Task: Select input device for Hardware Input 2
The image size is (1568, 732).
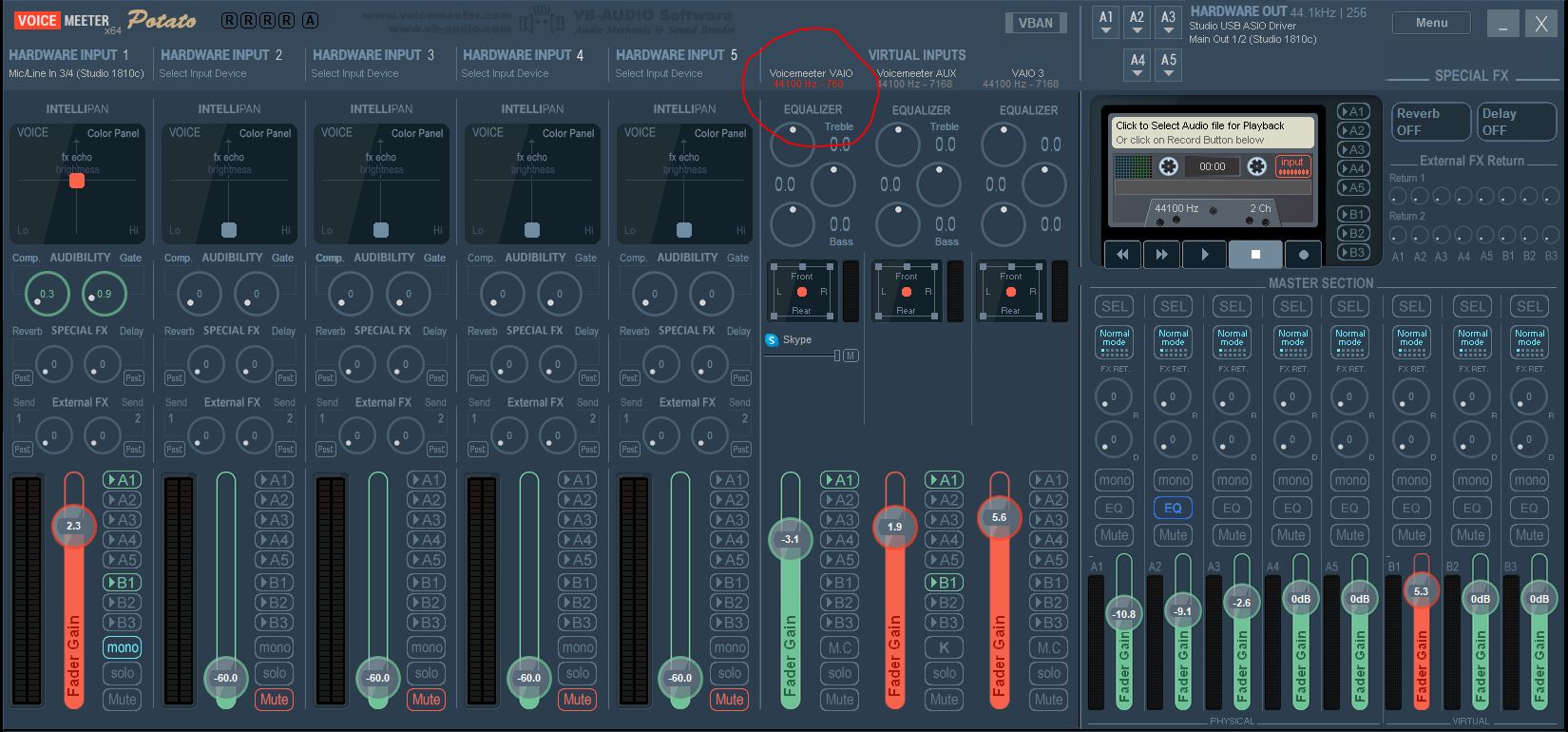Action: point(202,73)
